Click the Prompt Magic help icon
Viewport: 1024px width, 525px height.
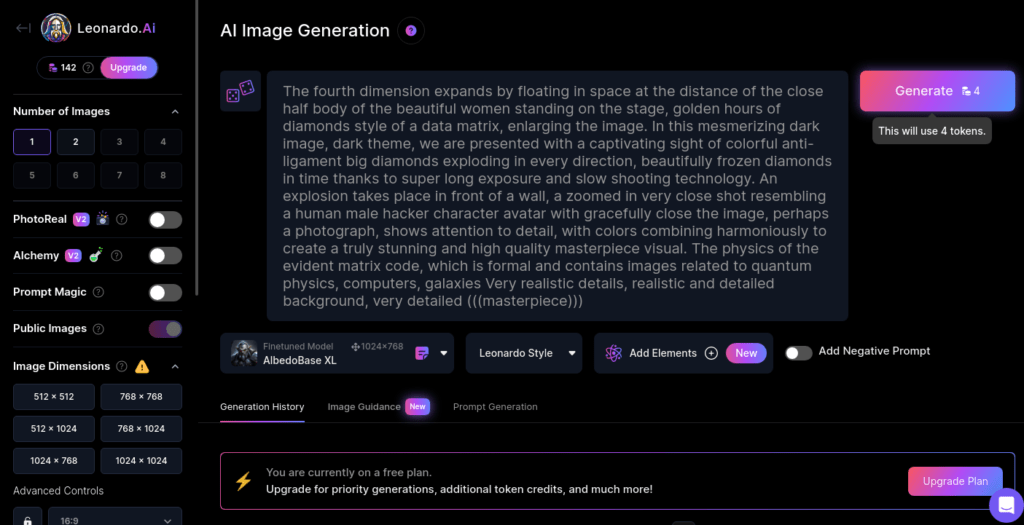pyautogui.click(x=97, y=292)
